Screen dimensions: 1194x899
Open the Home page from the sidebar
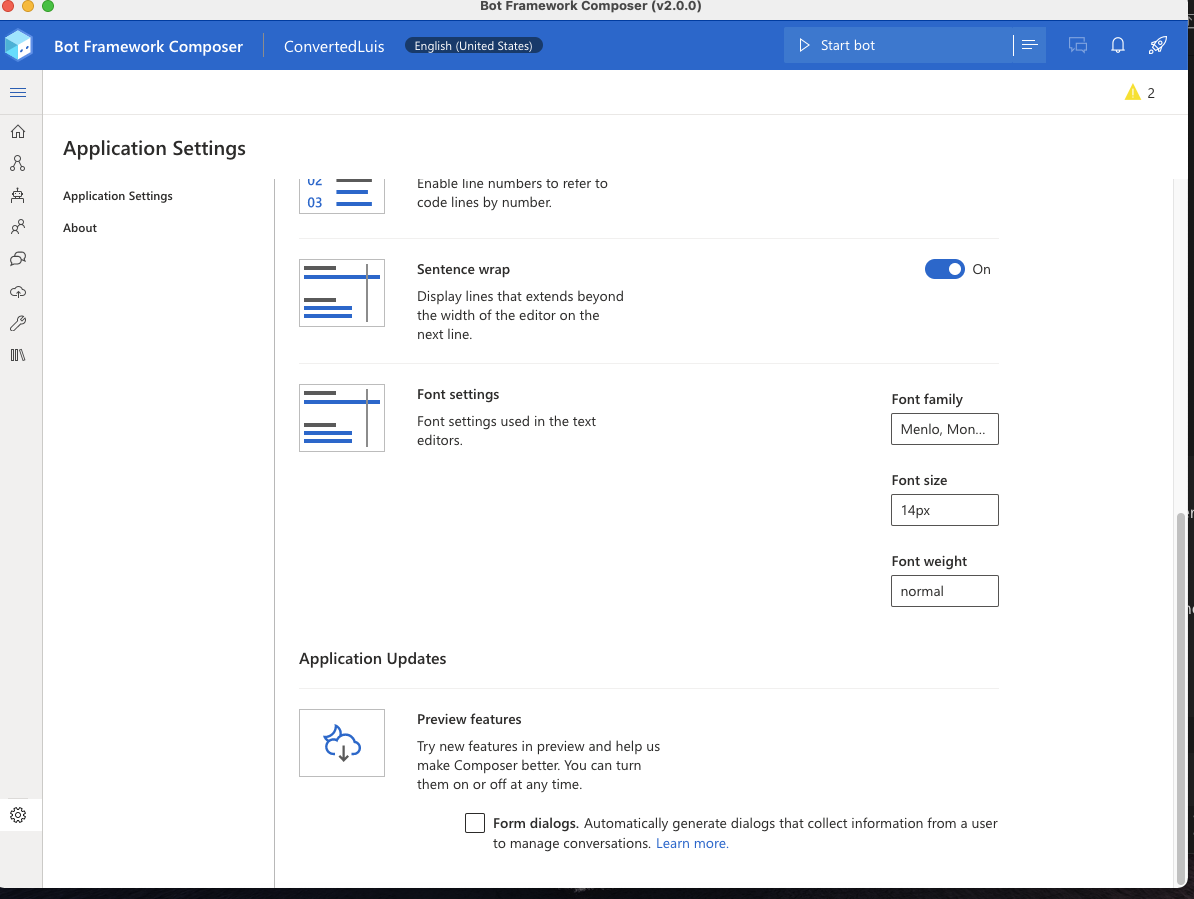pos(18,131)
